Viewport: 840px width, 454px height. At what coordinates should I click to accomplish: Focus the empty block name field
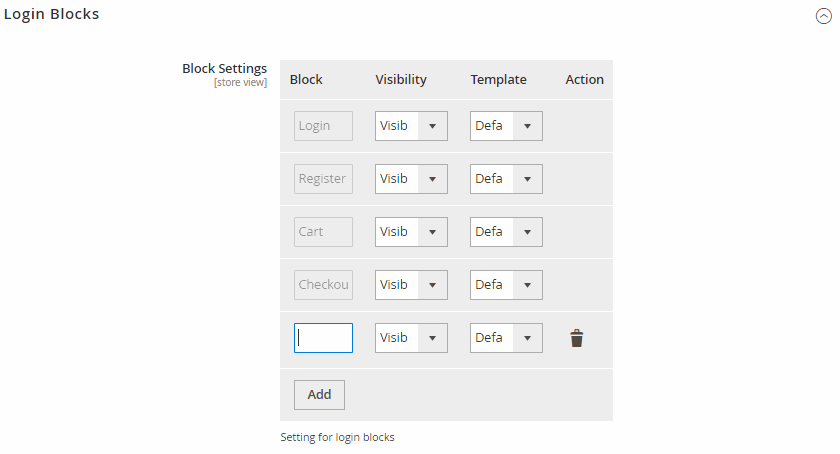click(x=324, y=338)
